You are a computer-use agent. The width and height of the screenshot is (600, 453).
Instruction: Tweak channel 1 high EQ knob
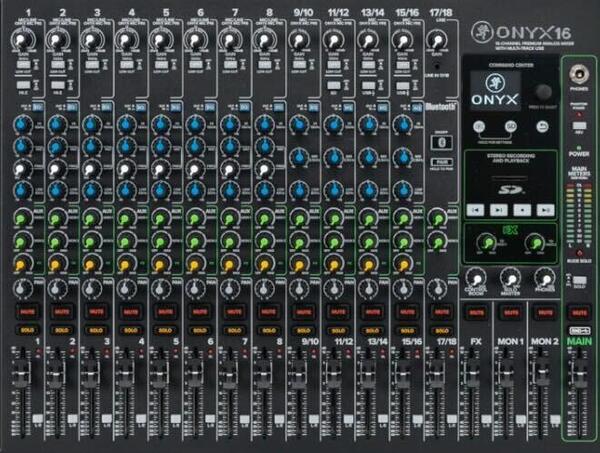coord(22,124)
